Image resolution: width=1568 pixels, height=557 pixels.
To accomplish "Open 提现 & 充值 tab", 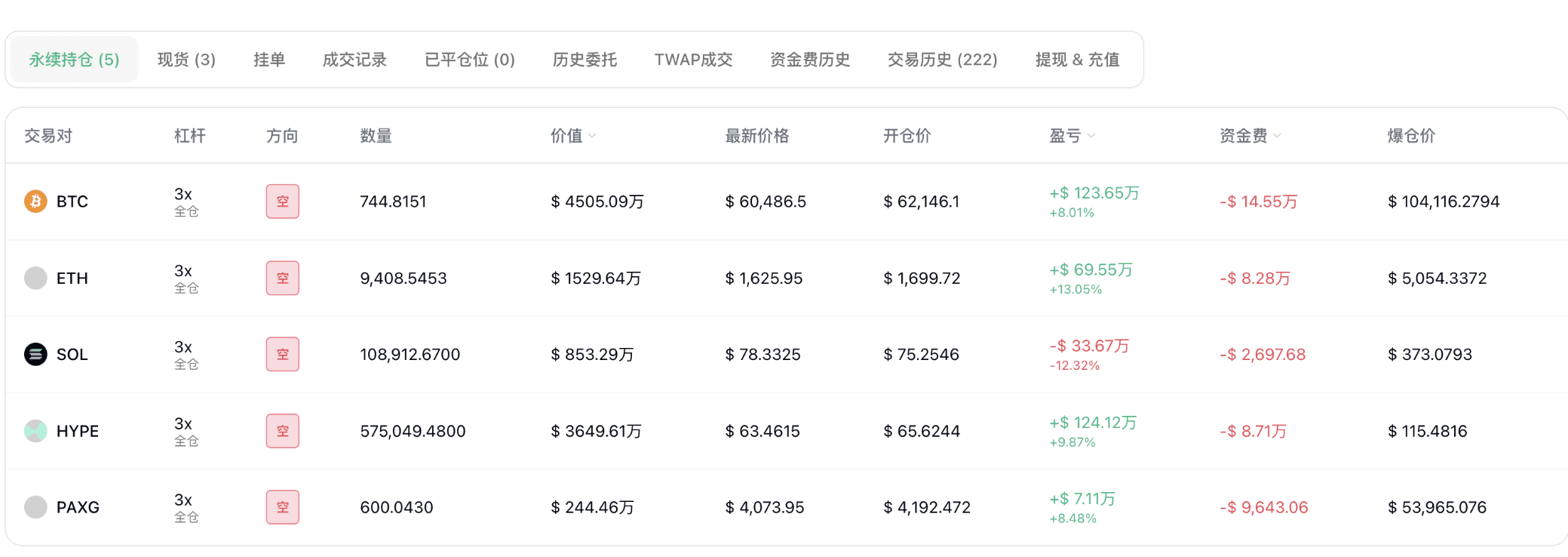I will (1077, 60).
